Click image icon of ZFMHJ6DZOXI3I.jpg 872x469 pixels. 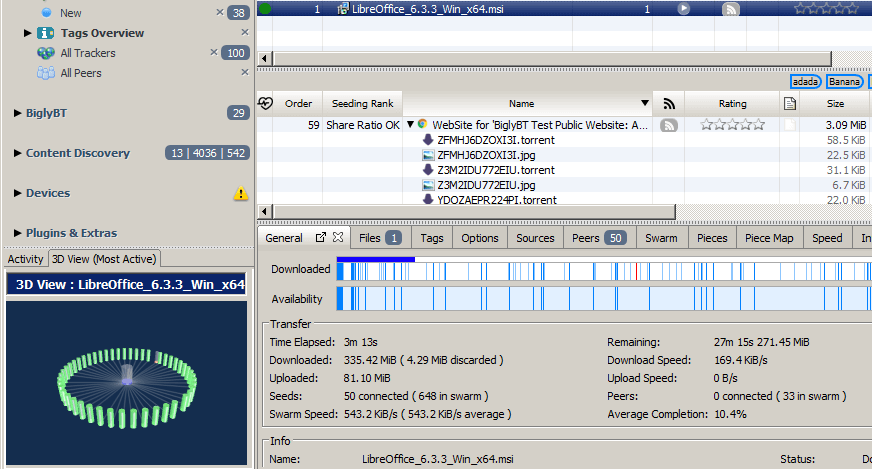428,155
